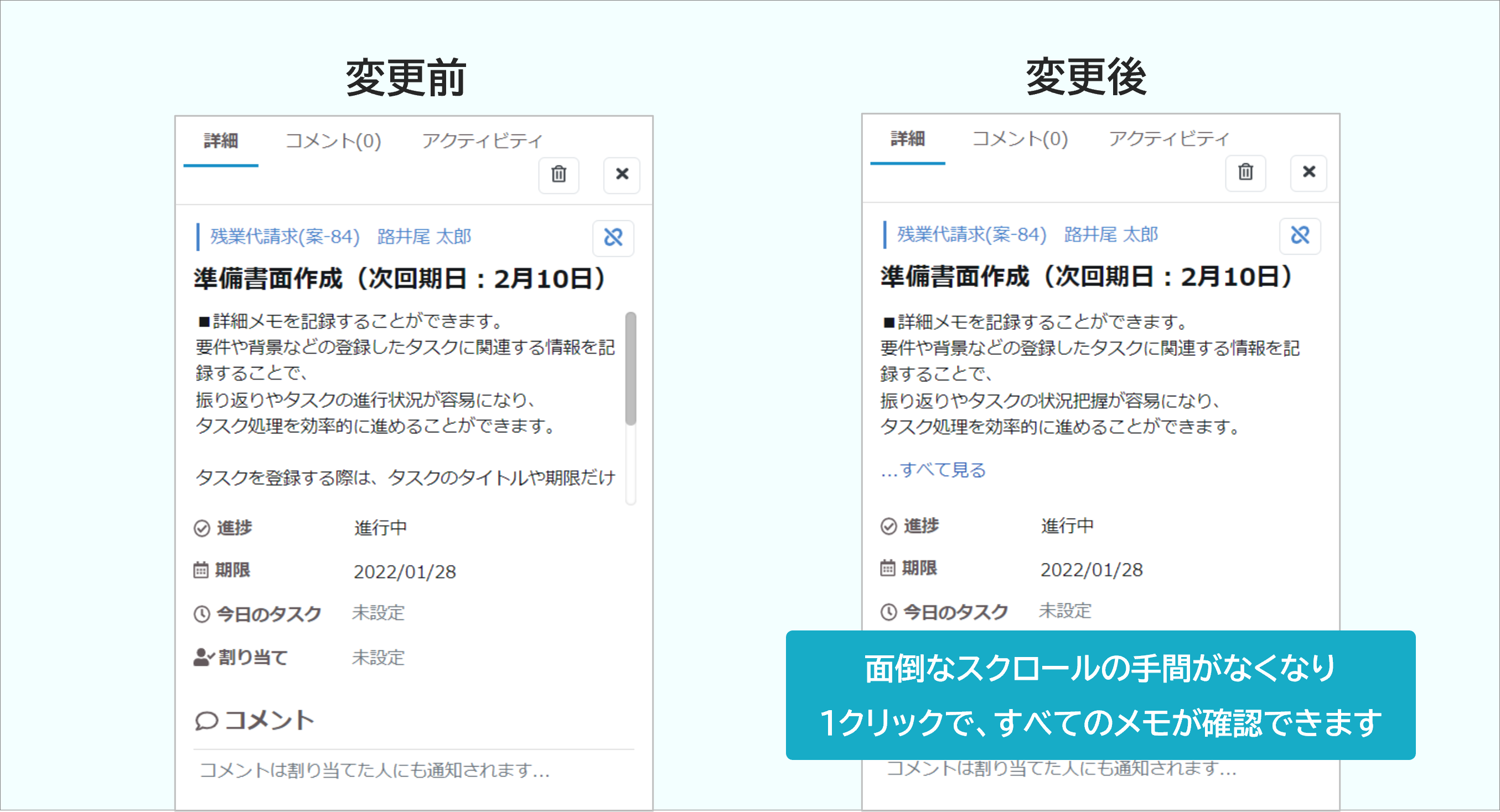Select the 詳細 tab in 変更前 panel
This screenshot has height=812, width=1500.
click(221, 141)
